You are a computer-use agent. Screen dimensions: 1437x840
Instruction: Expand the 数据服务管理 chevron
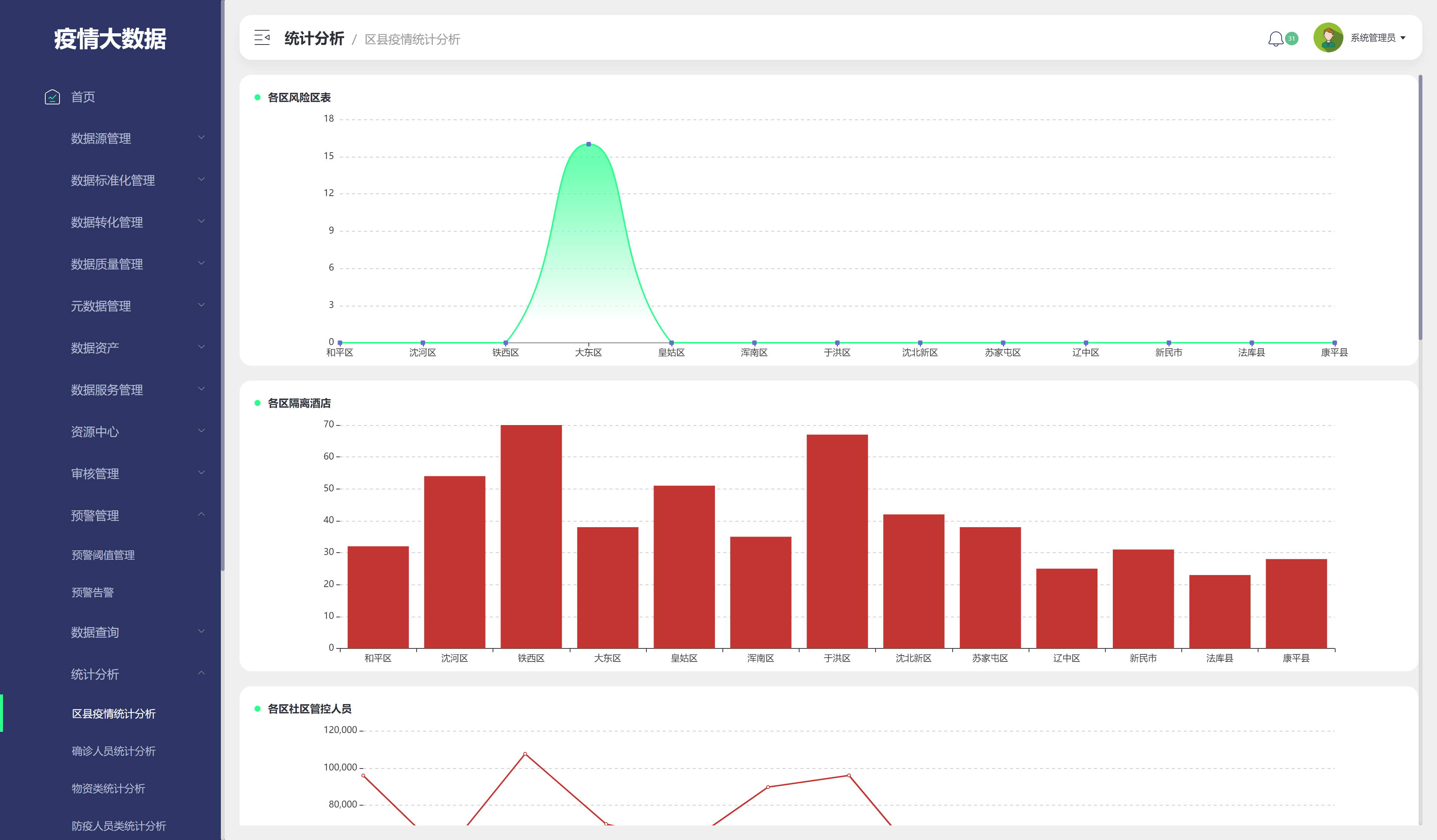tap(201, 389)
